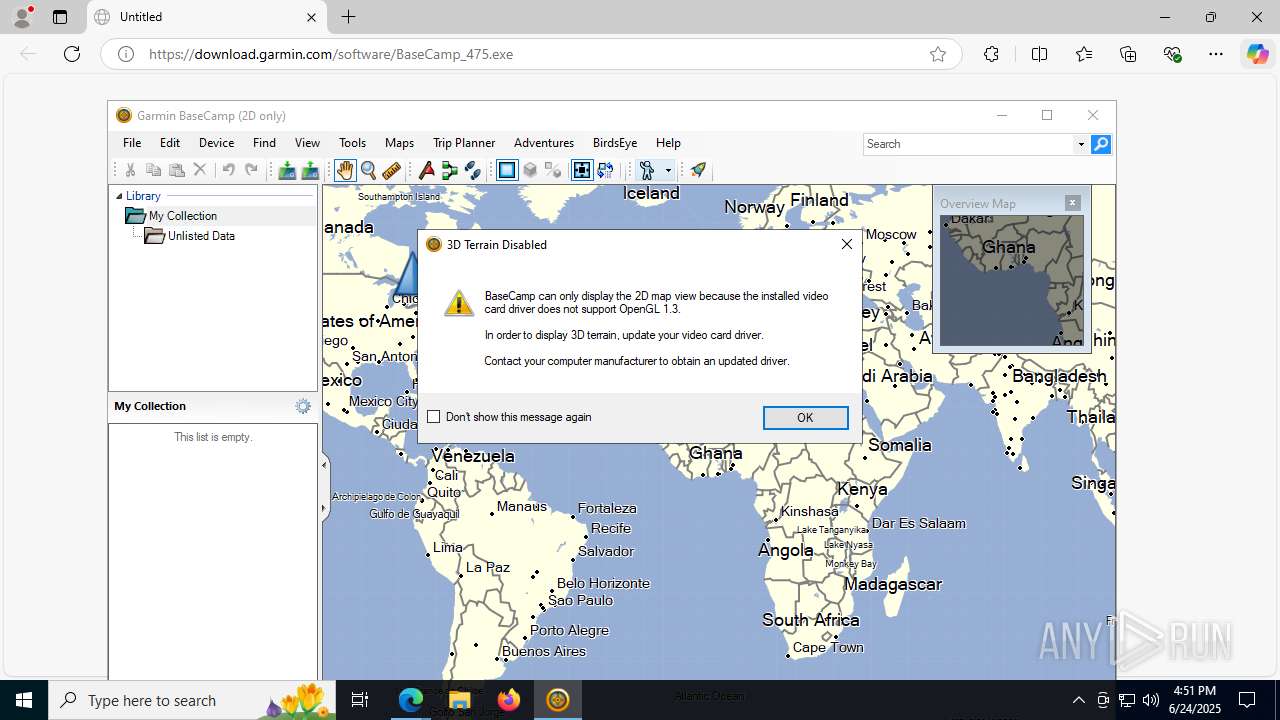Add this page to browser favorites star
Image resolution: width=1280 pixels, height=720 pixels.
[x=938, y=54]
